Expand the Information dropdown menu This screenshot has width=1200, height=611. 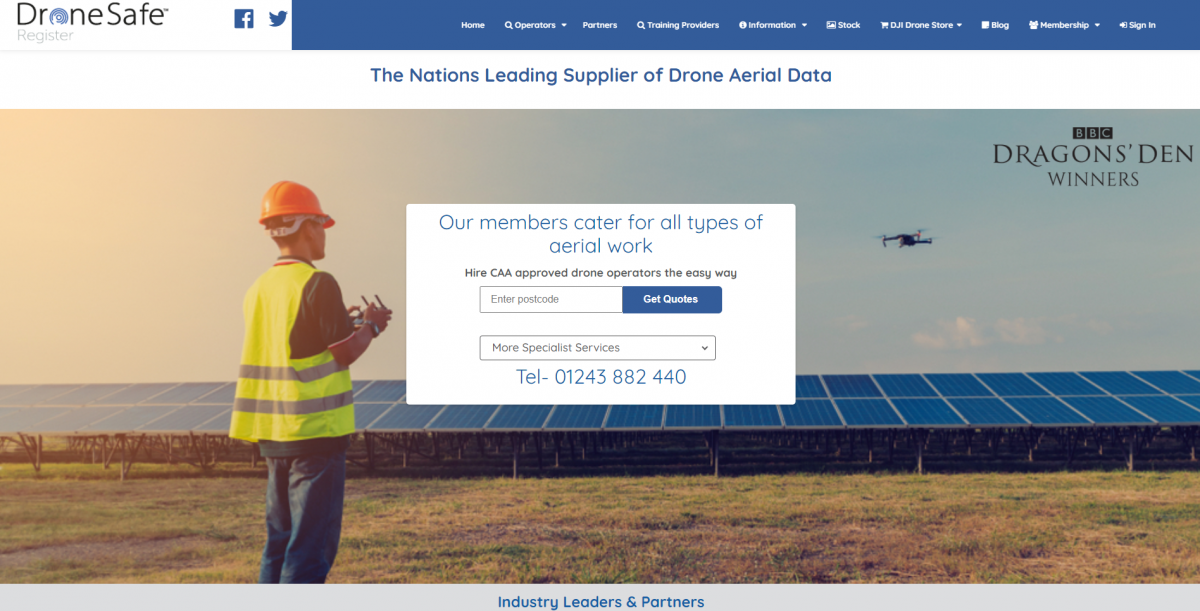click(x=773, y=25)
